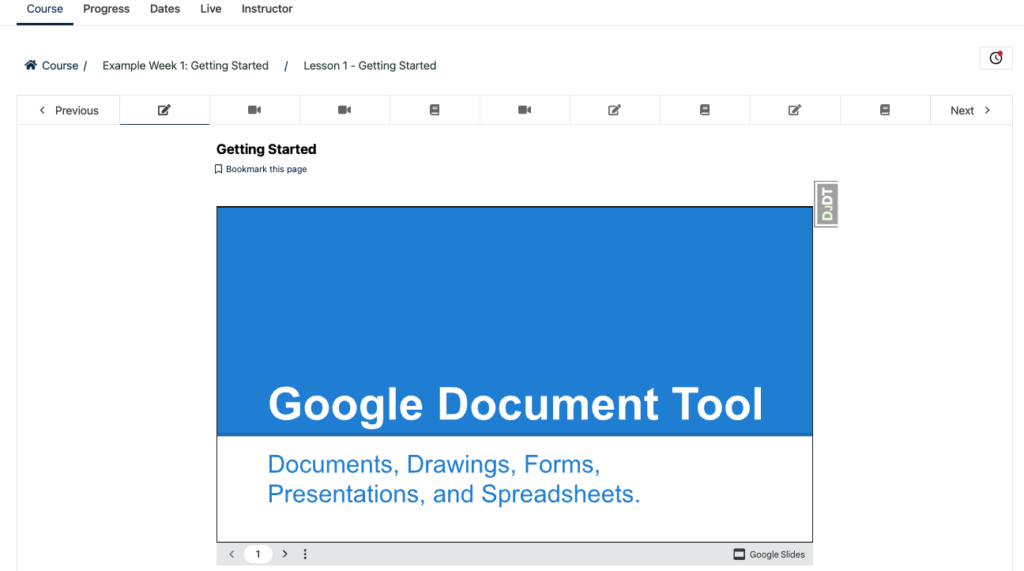Image resolution: width=1024 pixels, height=571 pixels.
Task: Click the slide subtitle about Documents, Drawings, Forms
Action: pos(453,479)
